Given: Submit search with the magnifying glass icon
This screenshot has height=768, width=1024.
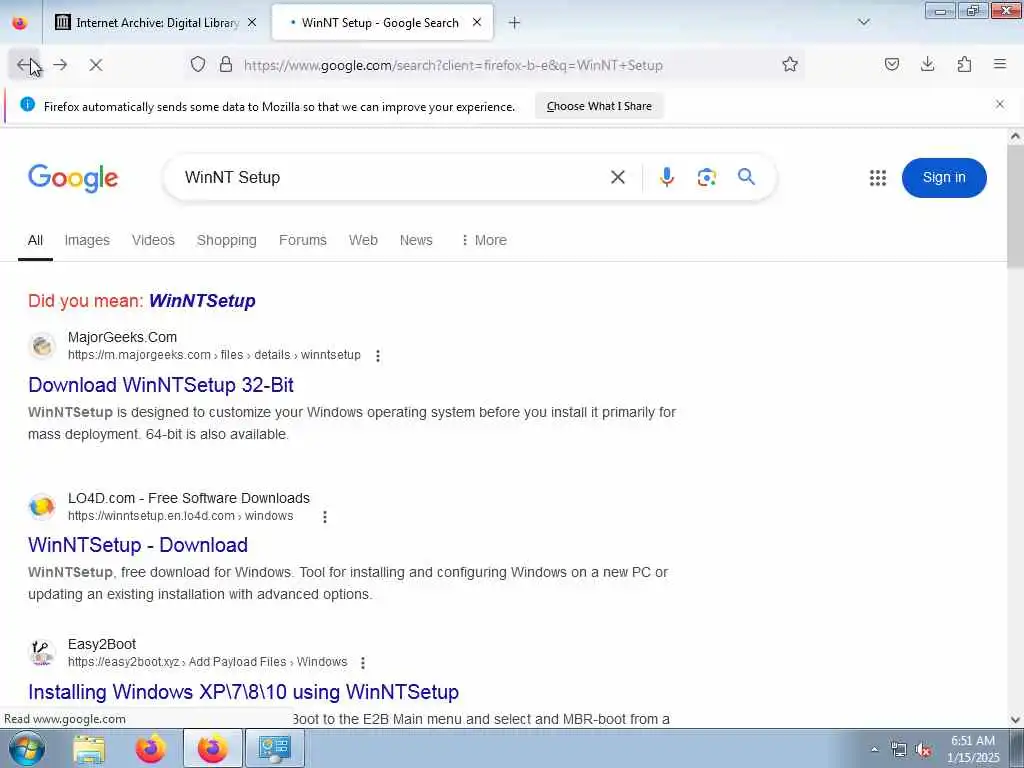Looking at the screenshot, I should coord(746,176).
